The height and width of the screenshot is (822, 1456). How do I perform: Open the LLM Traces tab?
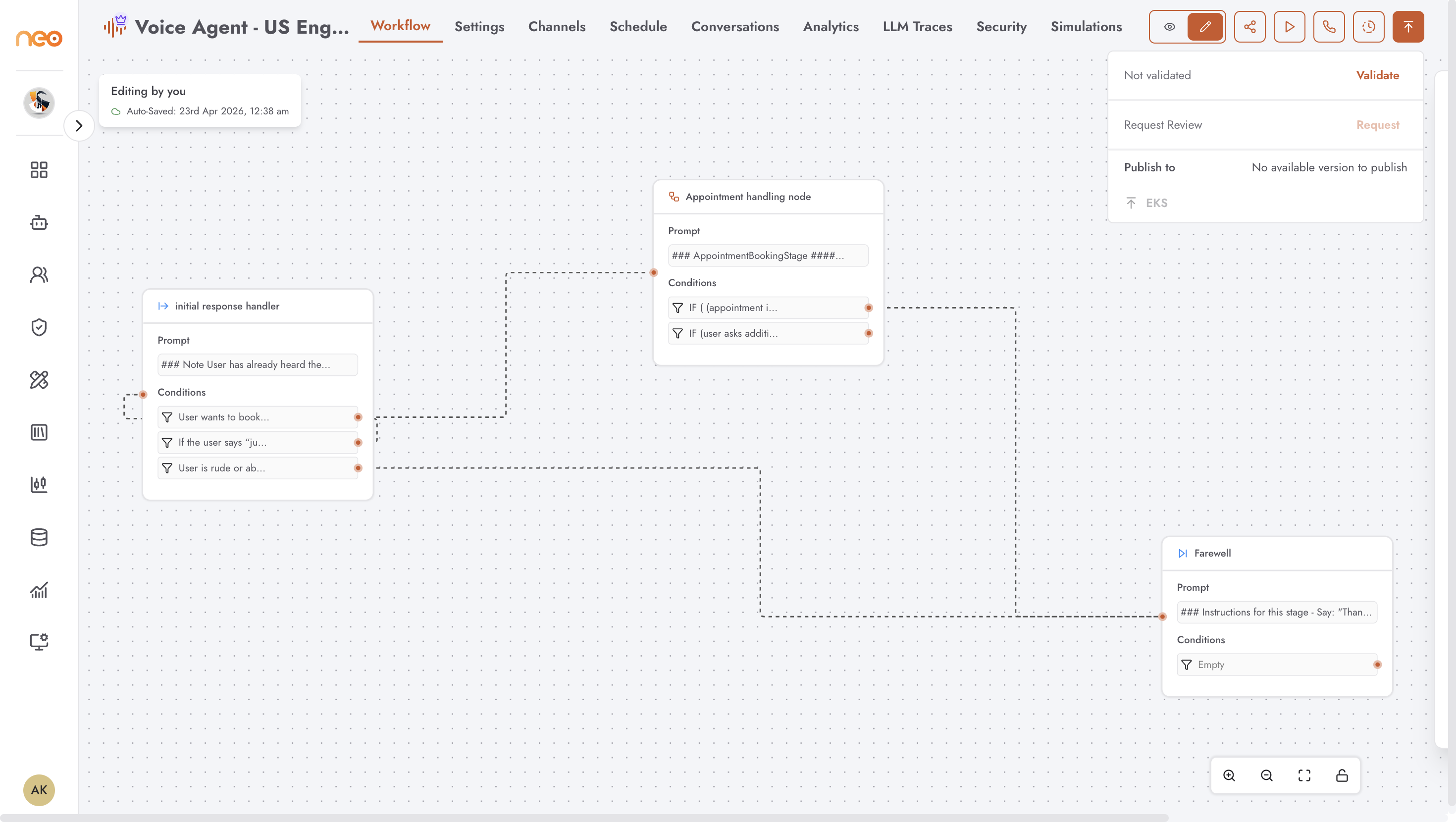click(x=917, y=27)
